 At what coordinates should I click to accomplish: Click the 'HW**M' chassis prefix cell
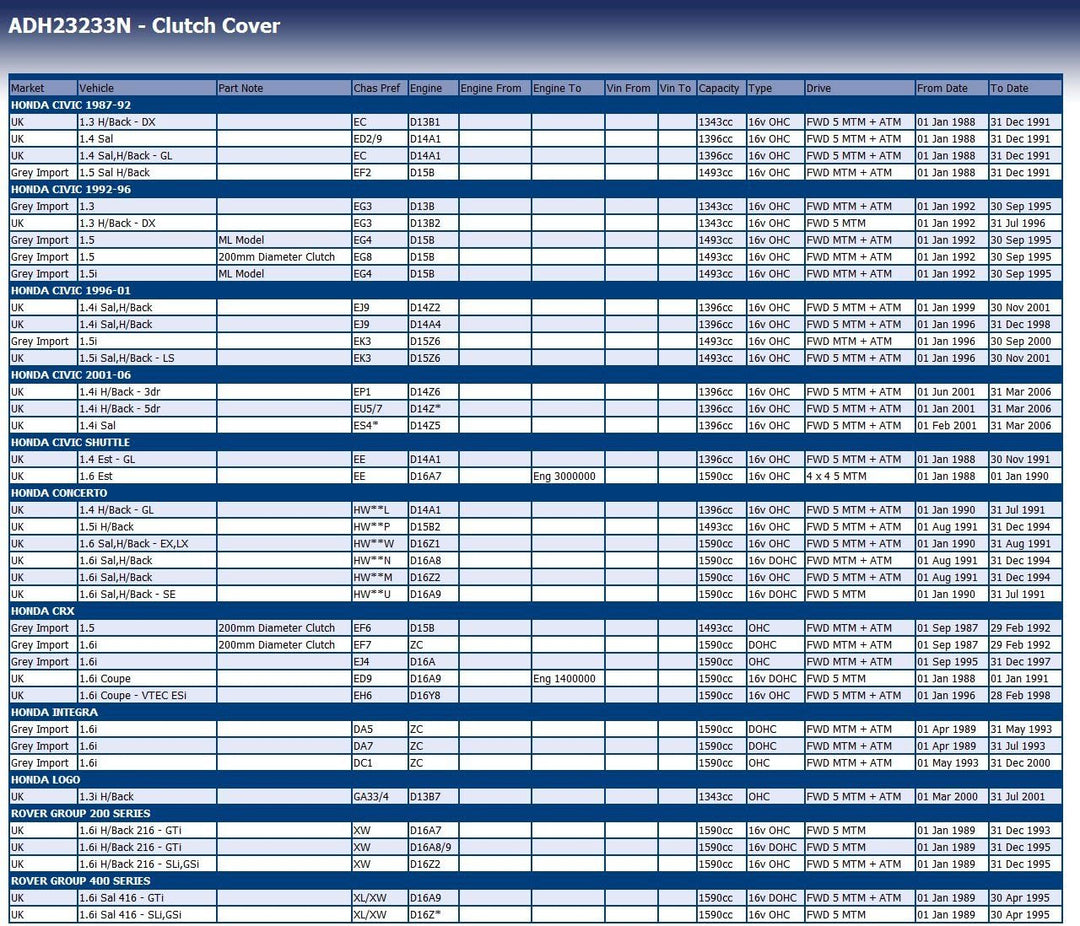point(380,578)
